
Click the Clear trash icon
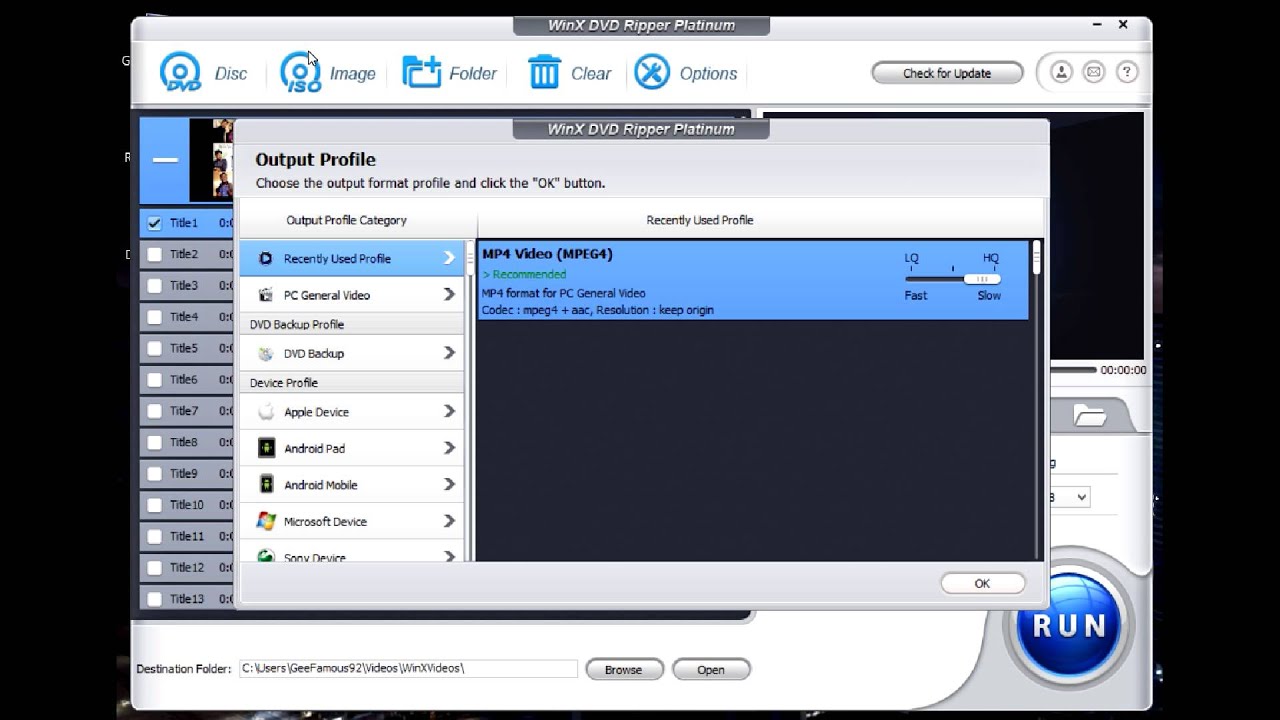point(544,72)
